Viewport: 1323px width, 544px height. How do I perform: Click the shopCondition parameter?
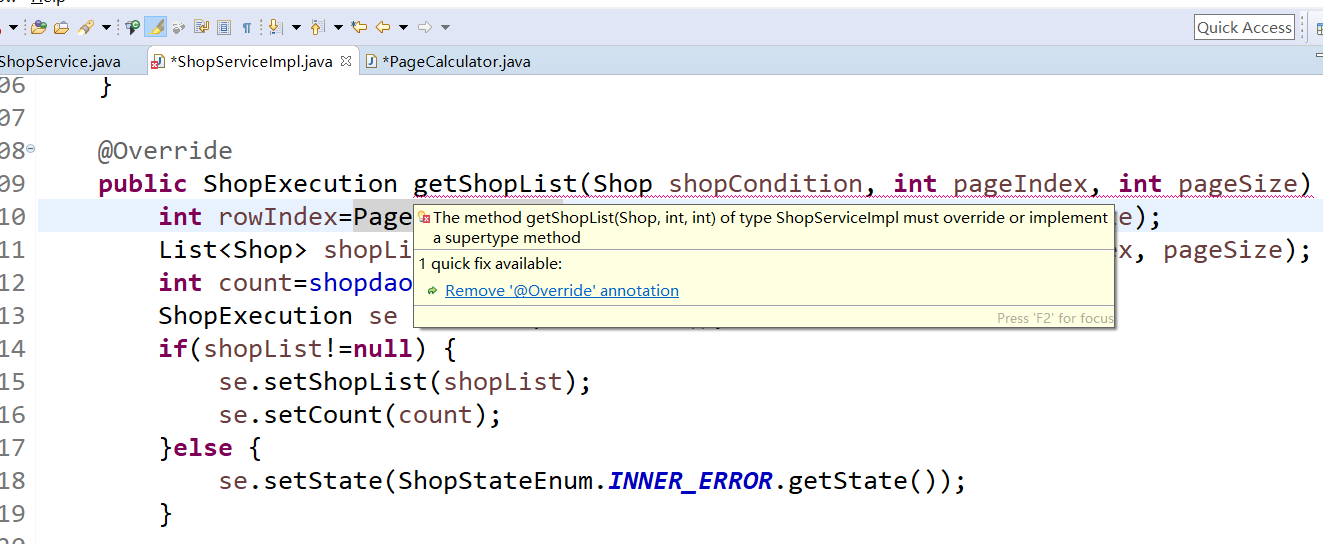[765, 184]
